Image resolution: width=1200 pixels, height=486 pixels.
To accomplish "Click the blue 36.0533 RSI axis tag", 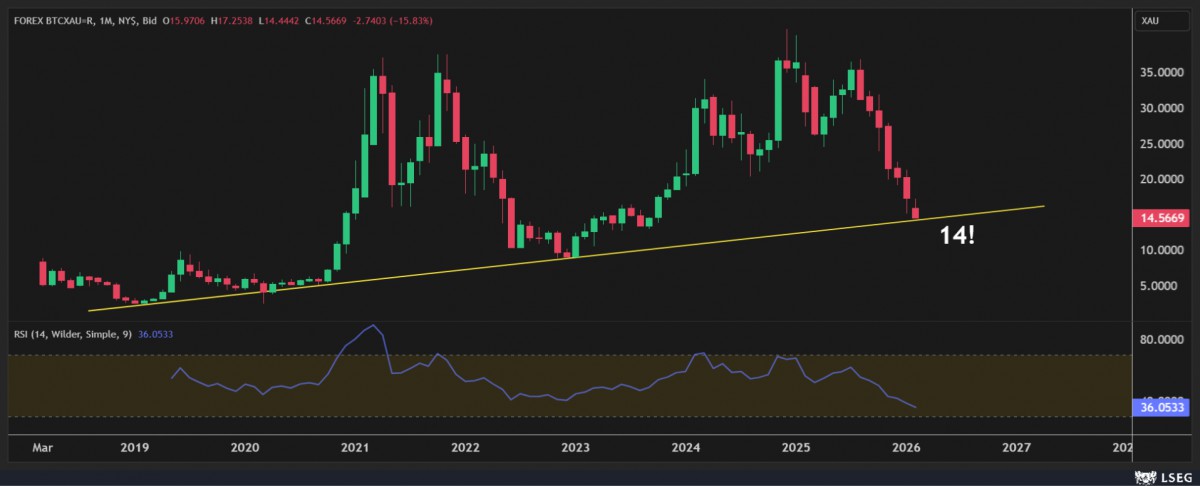I will click(x=1160, y=407).
